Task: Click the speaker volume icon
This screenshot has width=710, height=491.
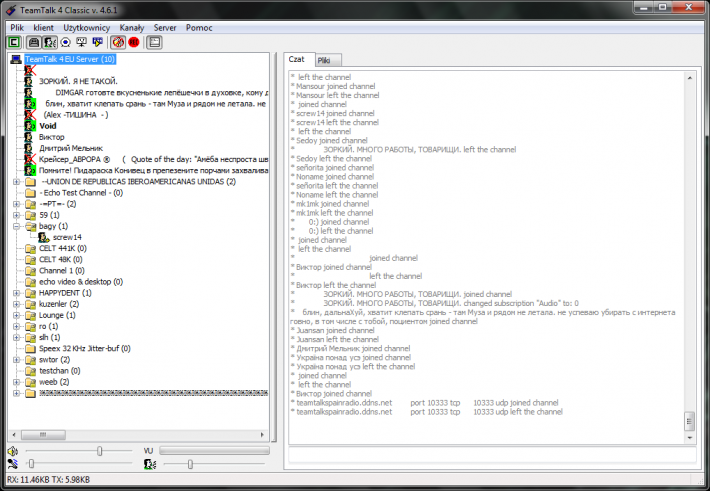Action: click(13, 451)
